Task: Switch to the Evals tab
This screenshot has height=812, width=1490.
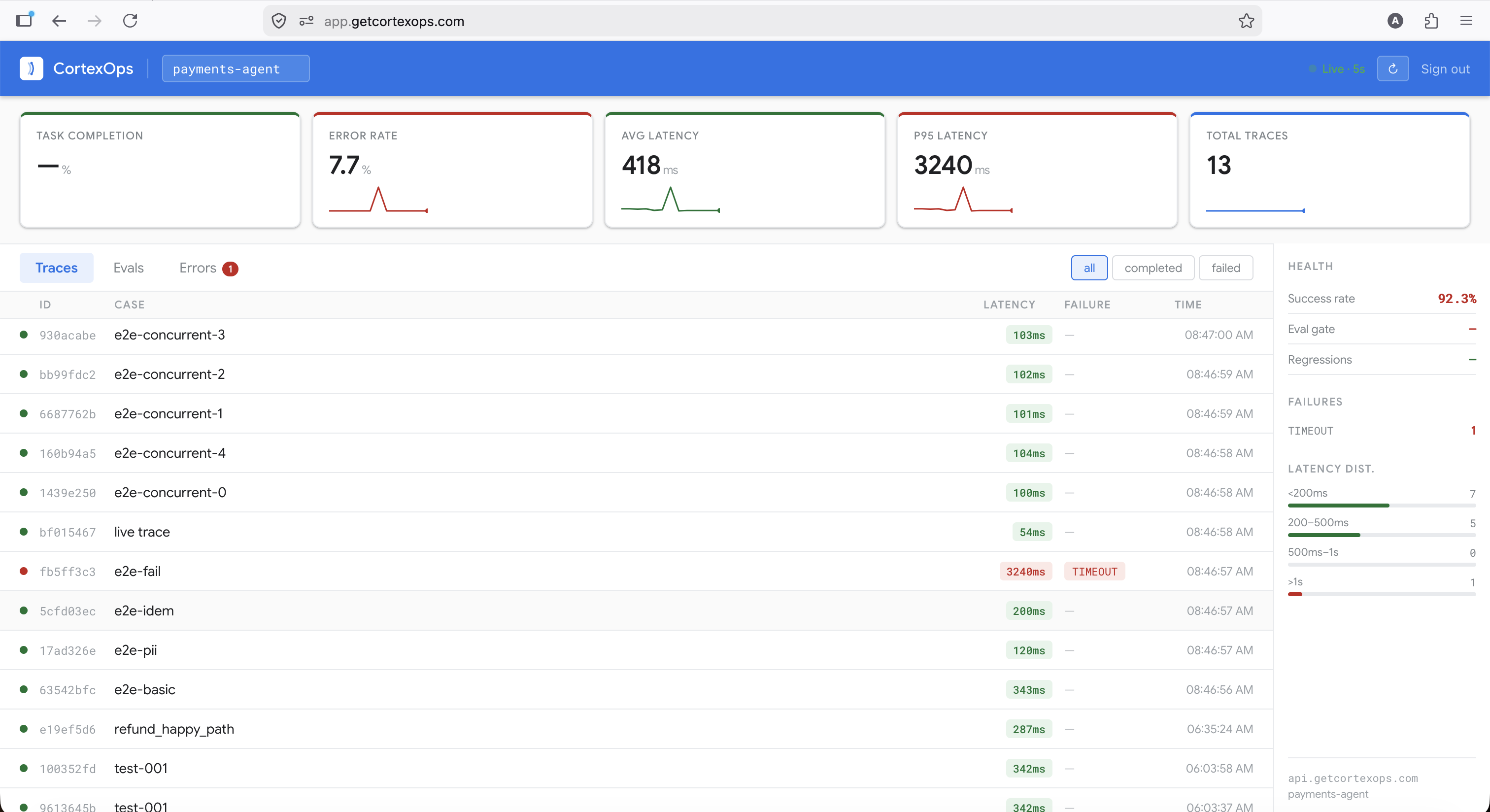Action: 129,268
